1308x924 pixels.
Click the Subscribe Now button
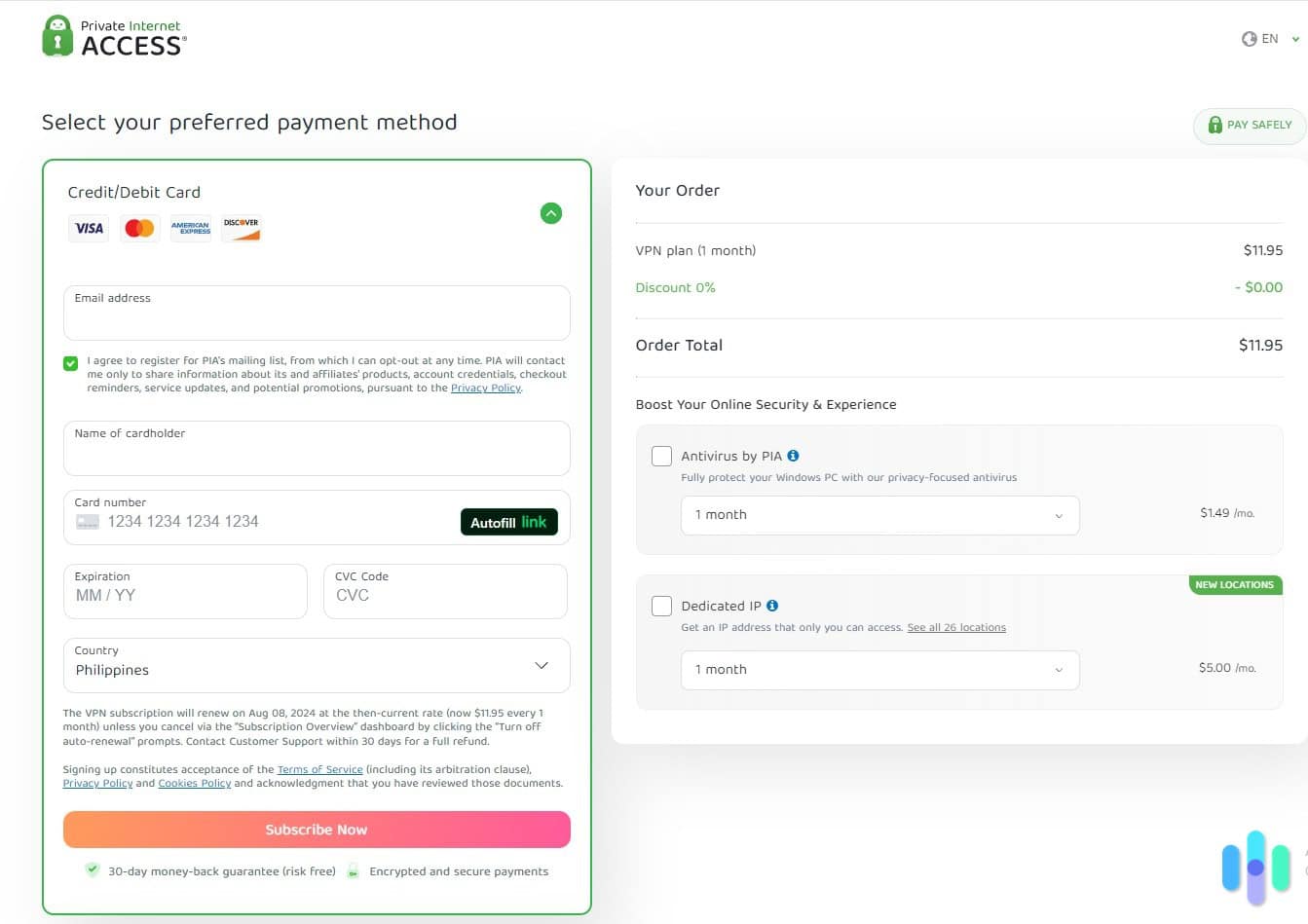317,829
